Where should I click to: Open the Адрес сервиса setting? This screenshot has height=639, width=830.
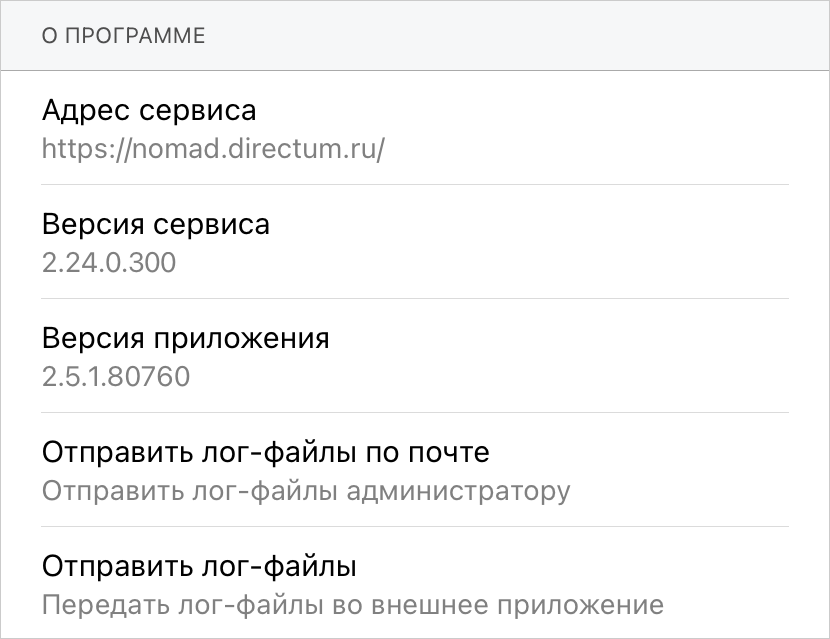149,110
